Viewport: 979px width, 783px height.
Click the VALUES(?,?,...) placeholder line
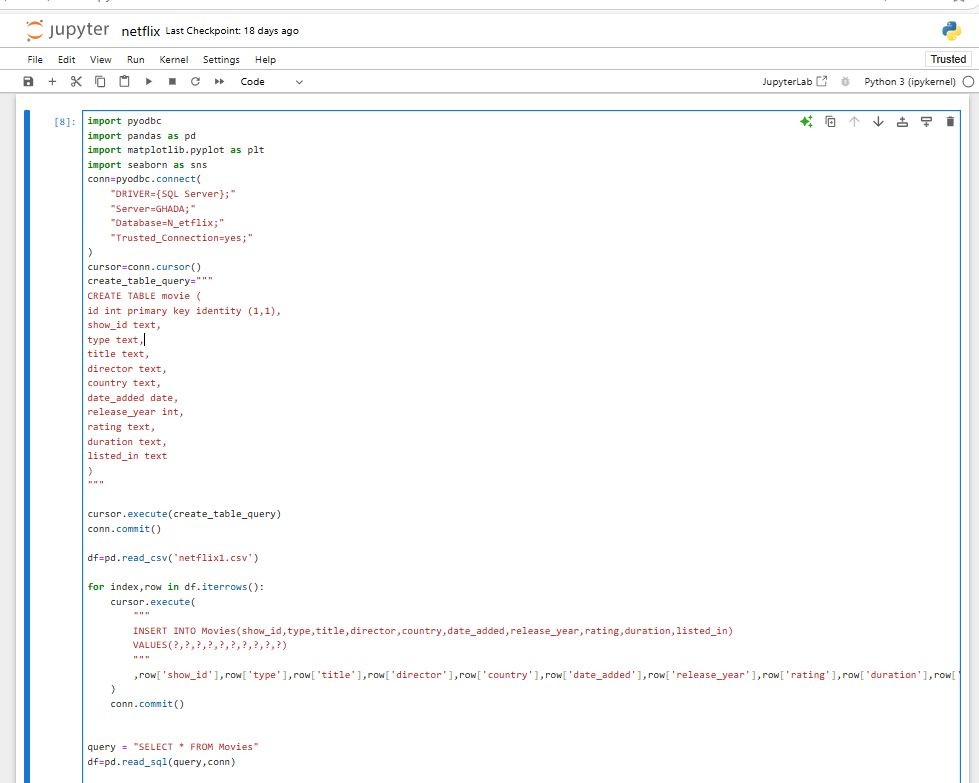pyautogui.click(x=210, y=645)
